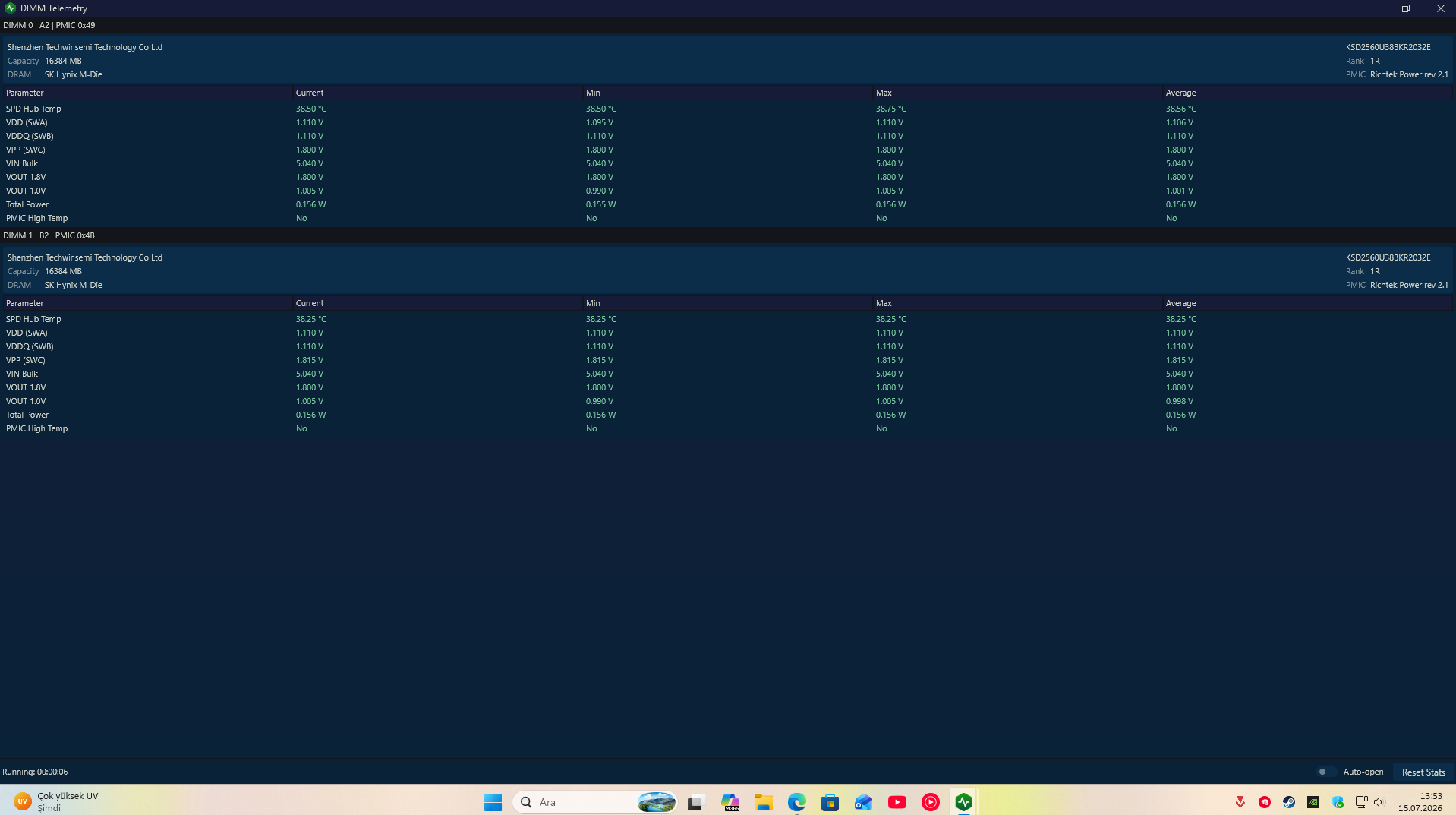The width and height of the screenshot is (1456, 815).
Task: Open the UV weather widget on taskbar
Action: pos(57,802)
